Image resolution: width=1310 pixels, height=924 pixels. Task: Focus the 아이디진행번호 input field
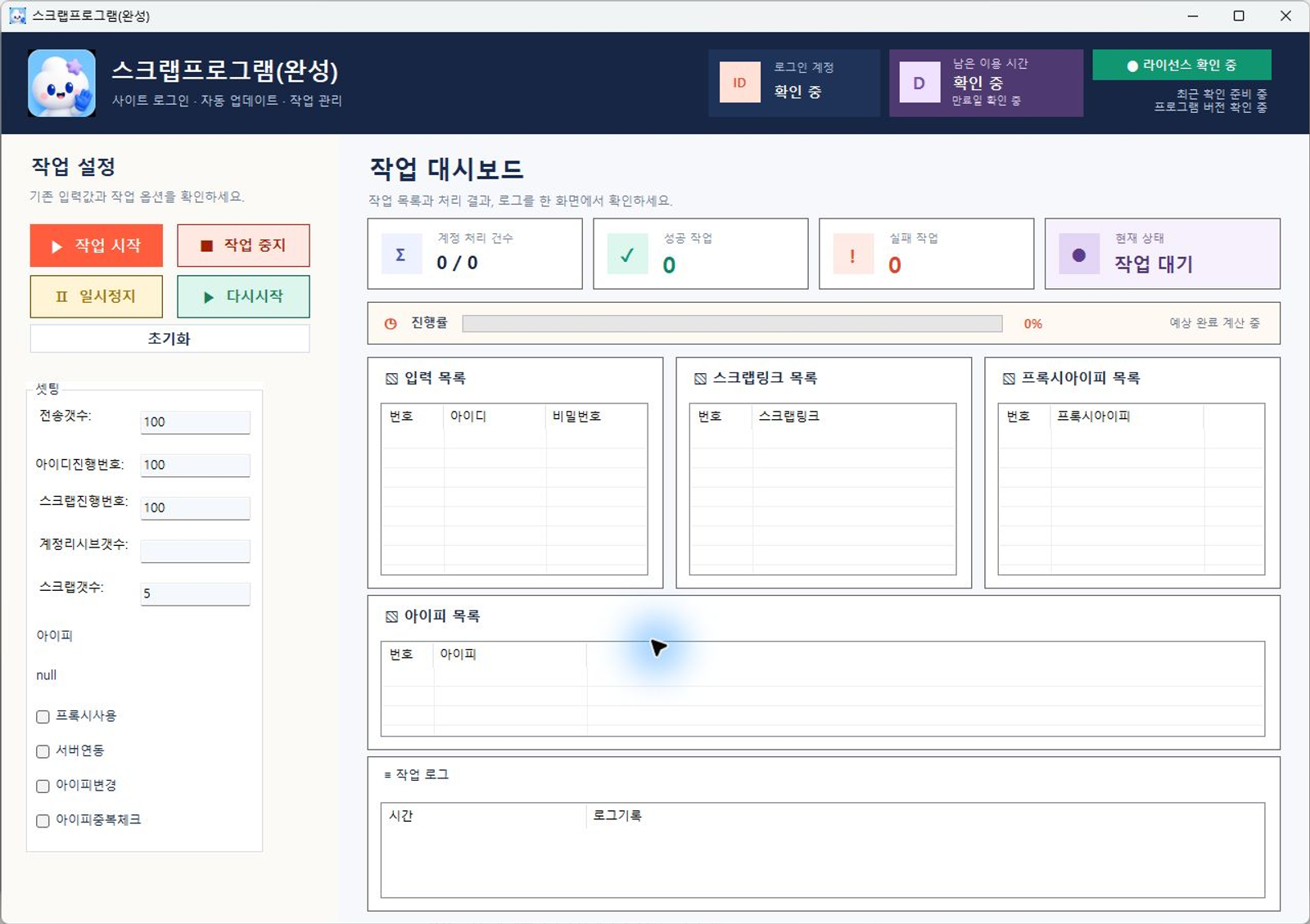(195, 465)
